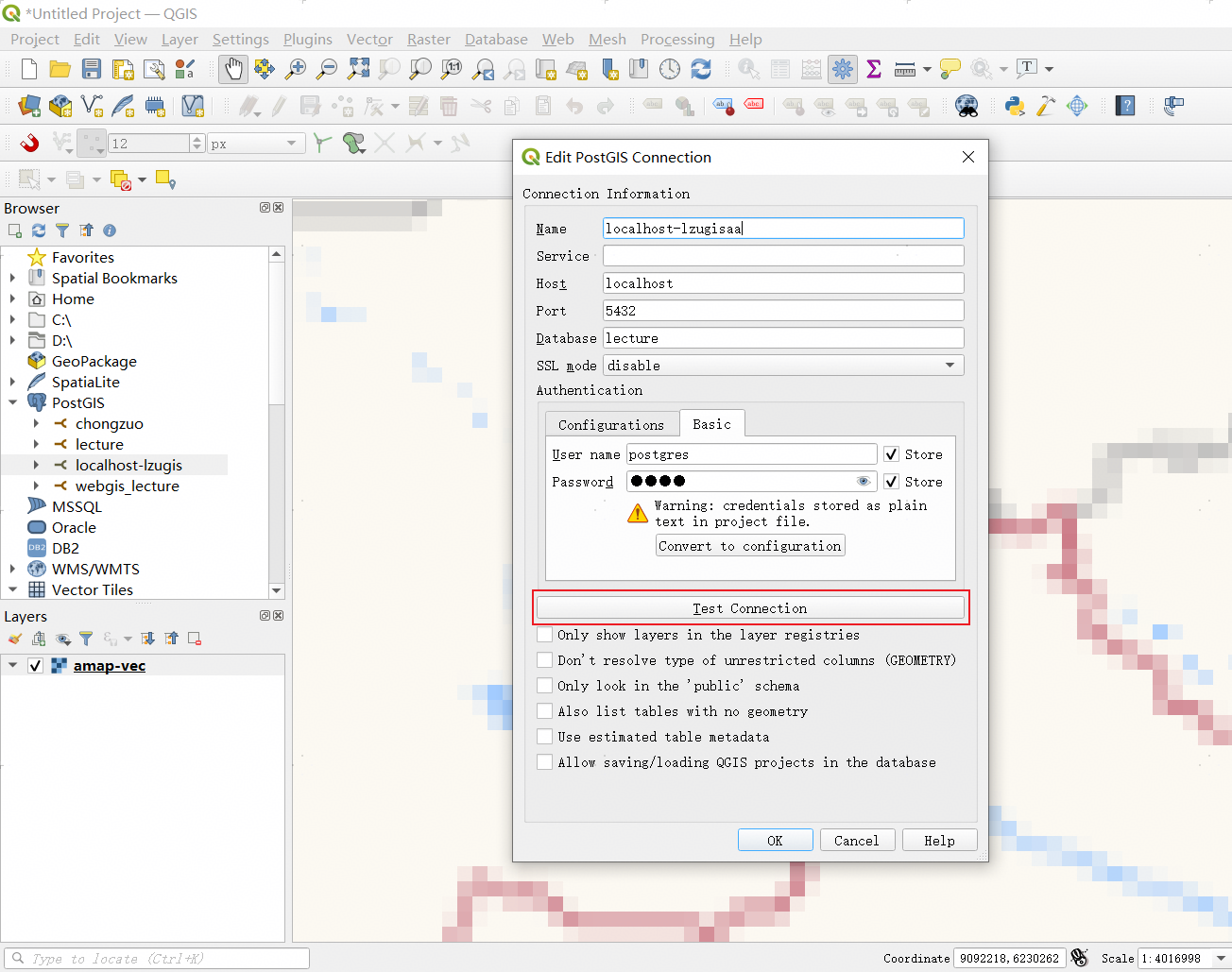This screenshot has height=972, width=1232.
Task: Enable Allow saving/loading QGIS projects in database
Action: pyautogui.click(x=545, y=762)
